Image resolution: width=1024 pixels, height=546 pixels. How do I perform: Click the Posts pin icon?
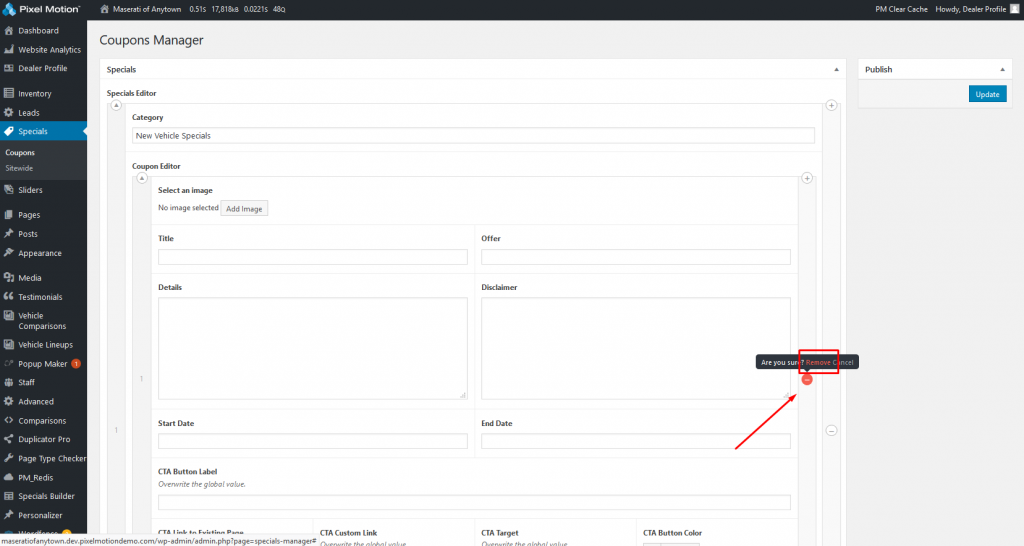(x=8, y=234)
